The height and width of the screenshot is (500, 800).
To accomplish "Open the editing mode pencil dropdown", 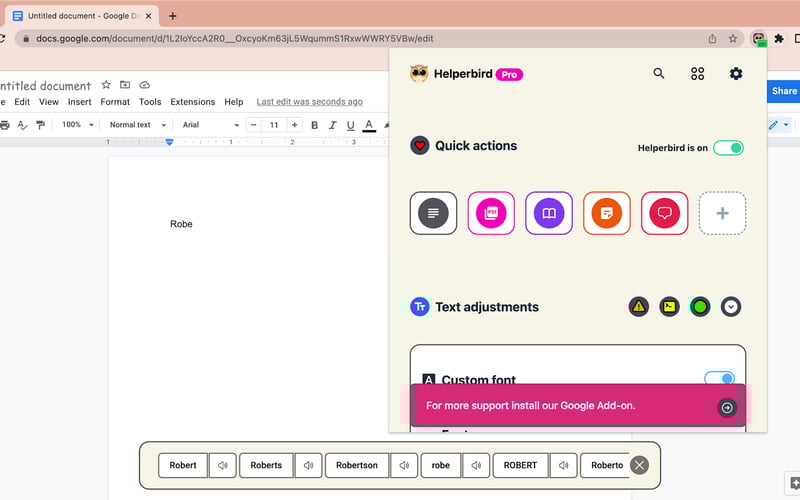I will pos(779,125).
